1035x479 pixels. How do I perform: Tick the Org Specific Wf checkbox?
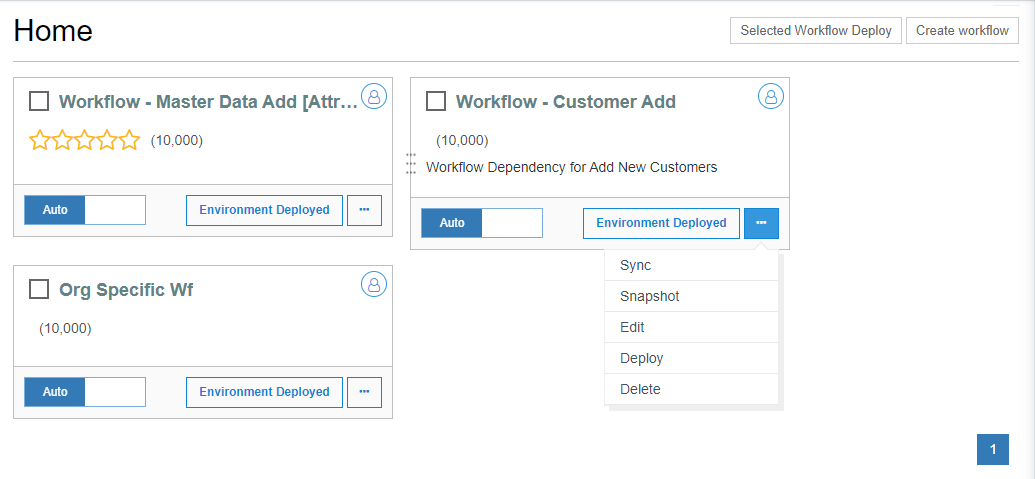pos(39,289)
